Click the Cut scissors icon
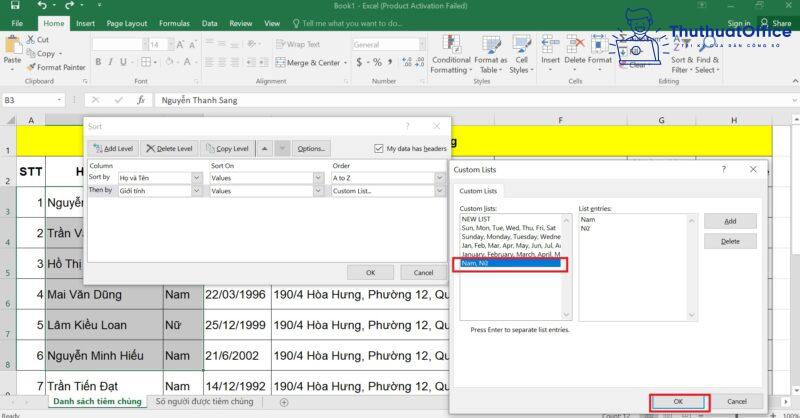Image resolution: width=800 pixels, height=418 pixels. tap(31, 39)
